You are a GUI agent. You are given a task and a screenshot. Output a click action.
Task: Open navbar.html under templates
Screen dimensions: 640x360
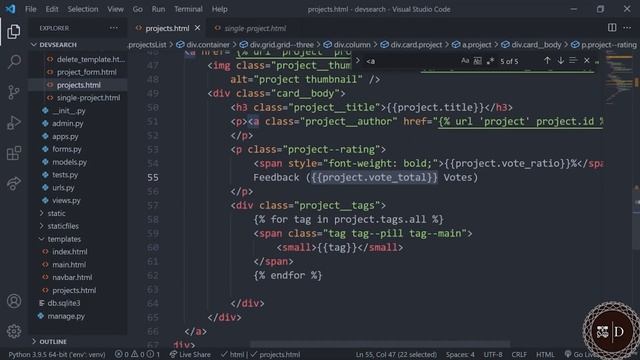point(72,277)
